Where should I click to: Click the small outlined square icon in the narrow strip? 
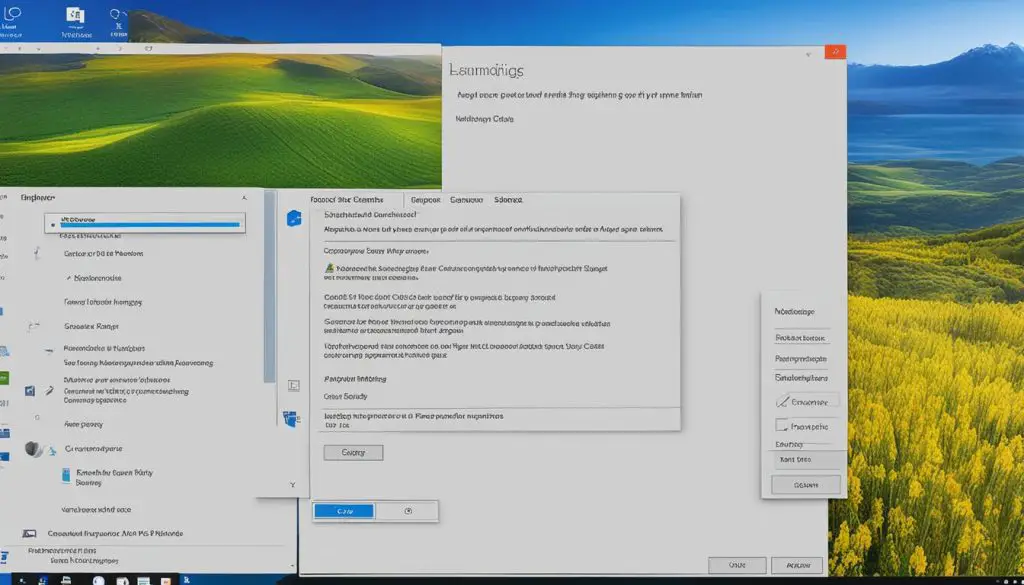[x=293, y=386]
